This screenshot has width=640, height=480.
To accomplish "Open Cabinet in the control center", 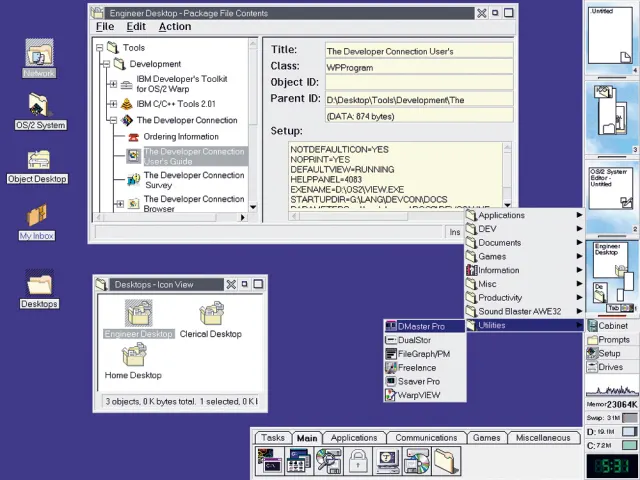I will tap(612, 326).
